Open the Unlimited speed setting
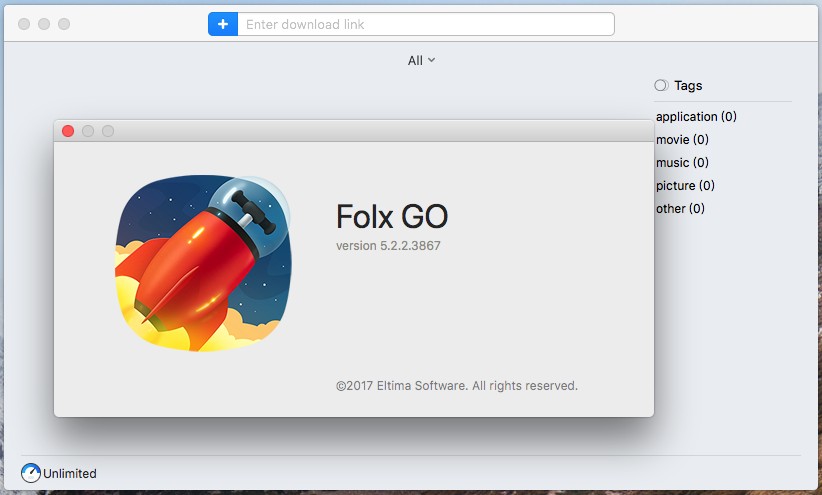822x495 pixels. (x=70, y=474)
